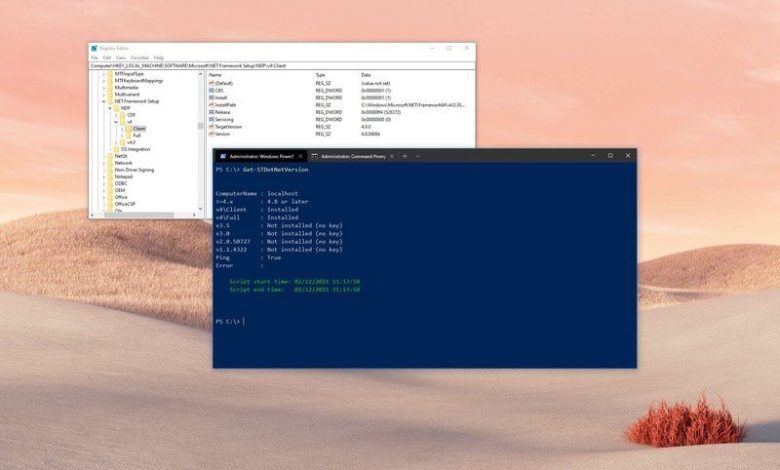Viewport: 780px width, 470px height.
Task: Select the v4 registry key
Action: (x=129, y=122)
